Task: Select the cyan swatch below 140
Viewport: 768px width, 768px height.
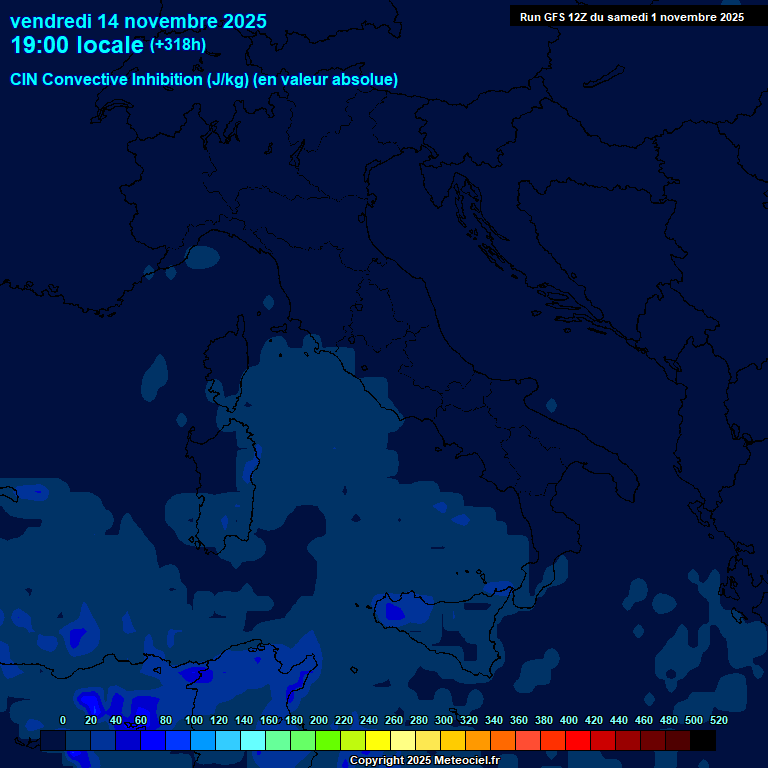Action: tap(253, 740)
